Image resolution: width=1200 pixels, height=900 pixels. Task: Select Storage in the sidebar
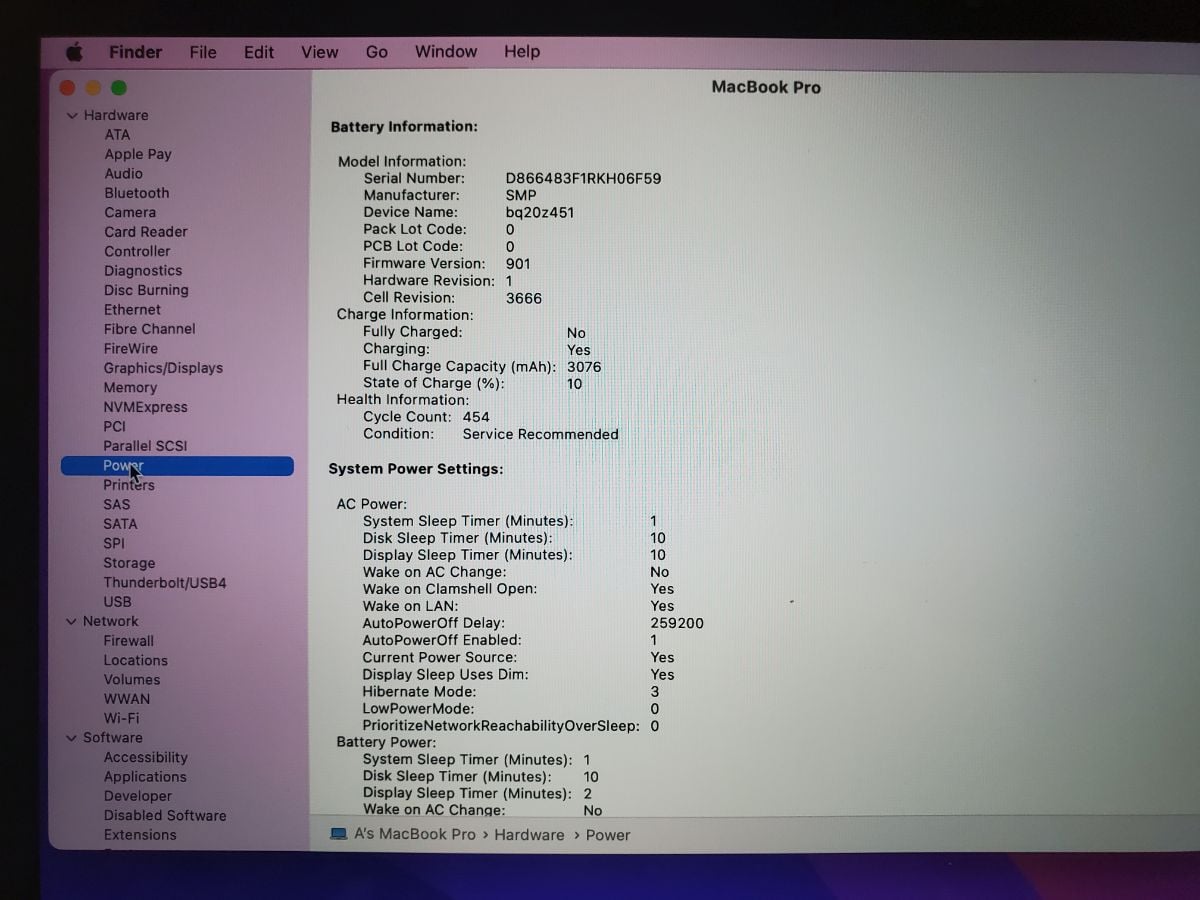coord(129,564)
